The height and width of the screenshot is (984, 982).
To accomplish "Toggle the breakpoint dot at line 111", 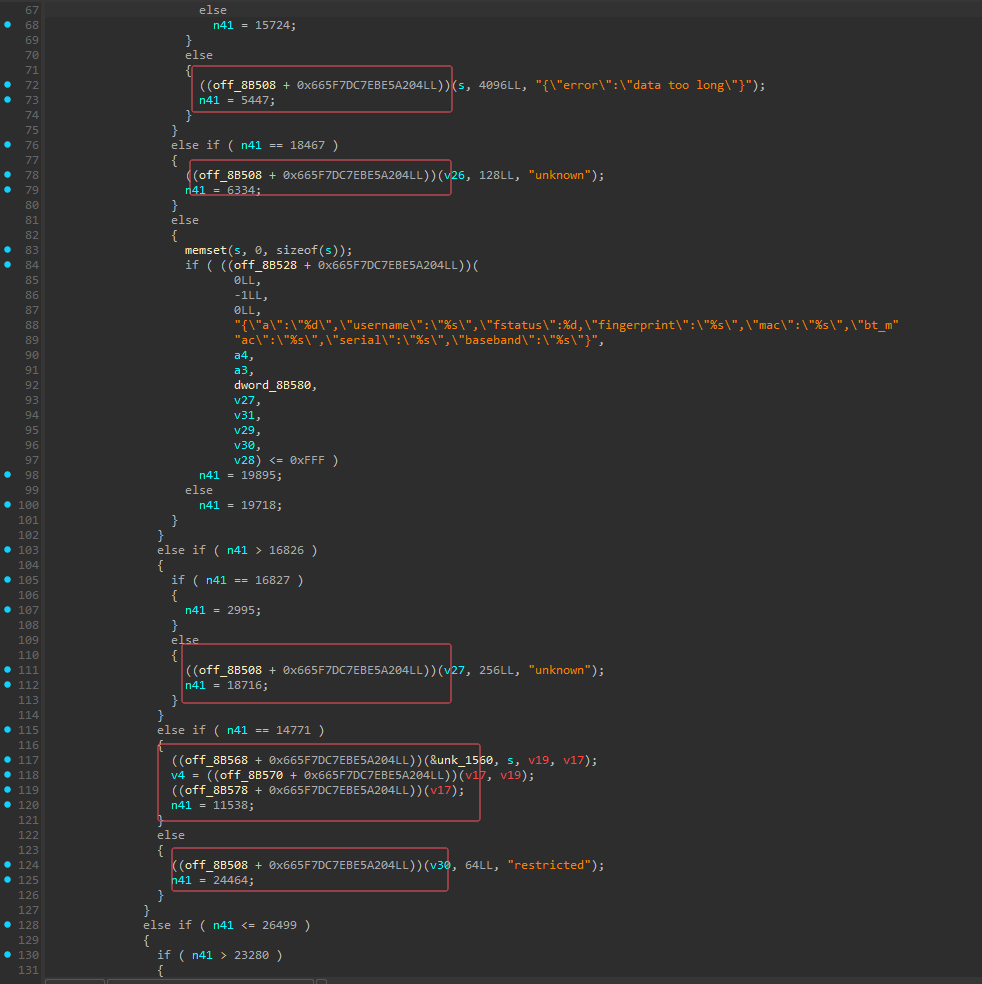I will coord(8,670).
